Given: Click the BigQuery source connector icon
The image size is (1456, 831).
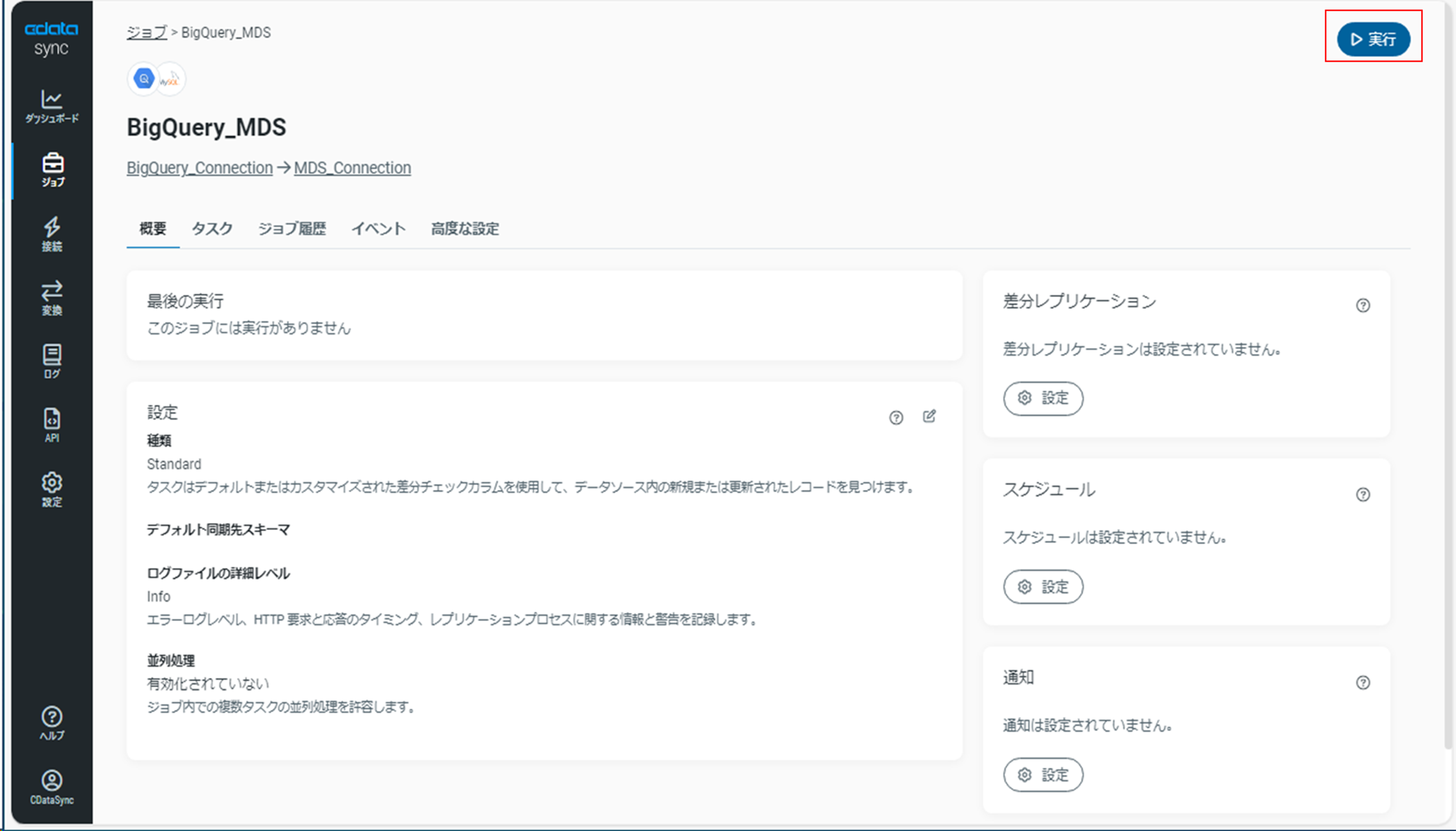Looking at the screenshot, I should (144, 79).
